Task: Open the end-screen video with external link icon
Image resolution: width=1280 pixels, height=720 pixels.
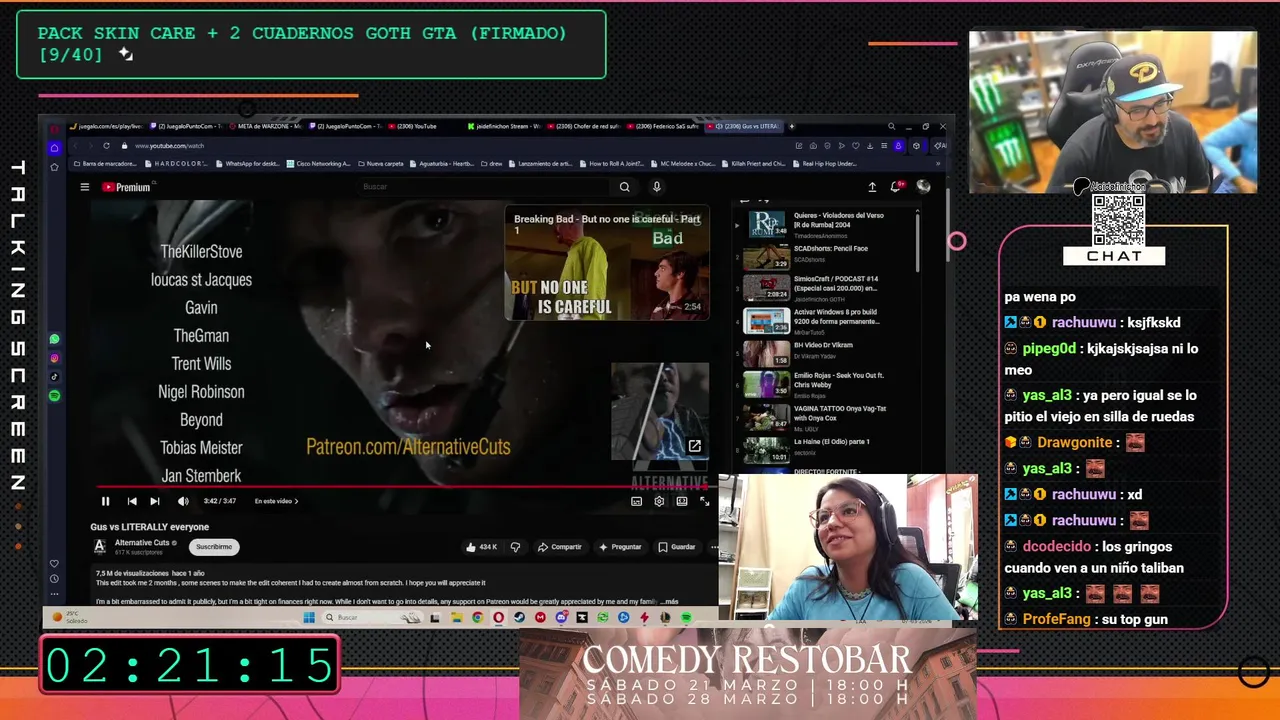Action: pos(660,411)
